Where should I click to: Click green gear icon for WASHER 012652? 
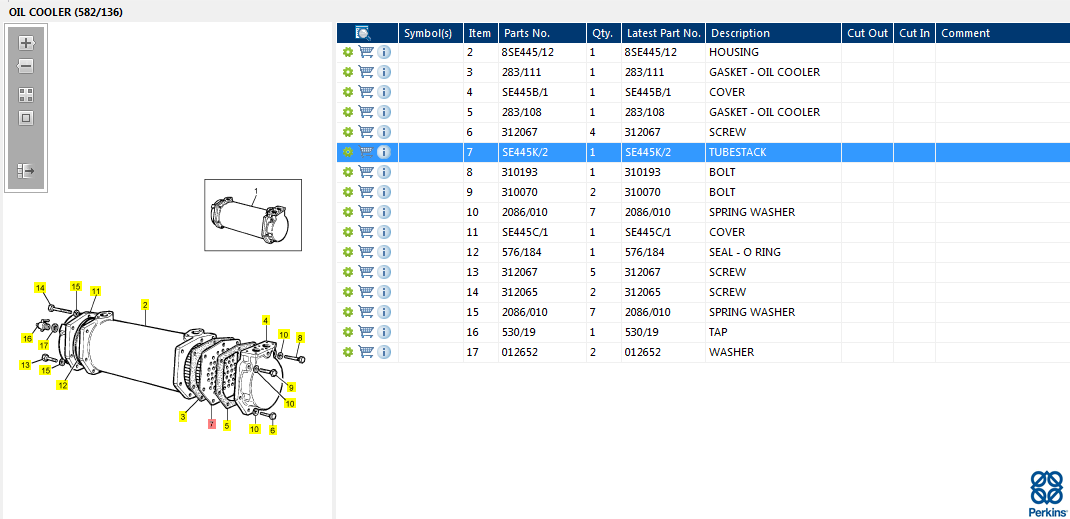(x=347, y=353)
